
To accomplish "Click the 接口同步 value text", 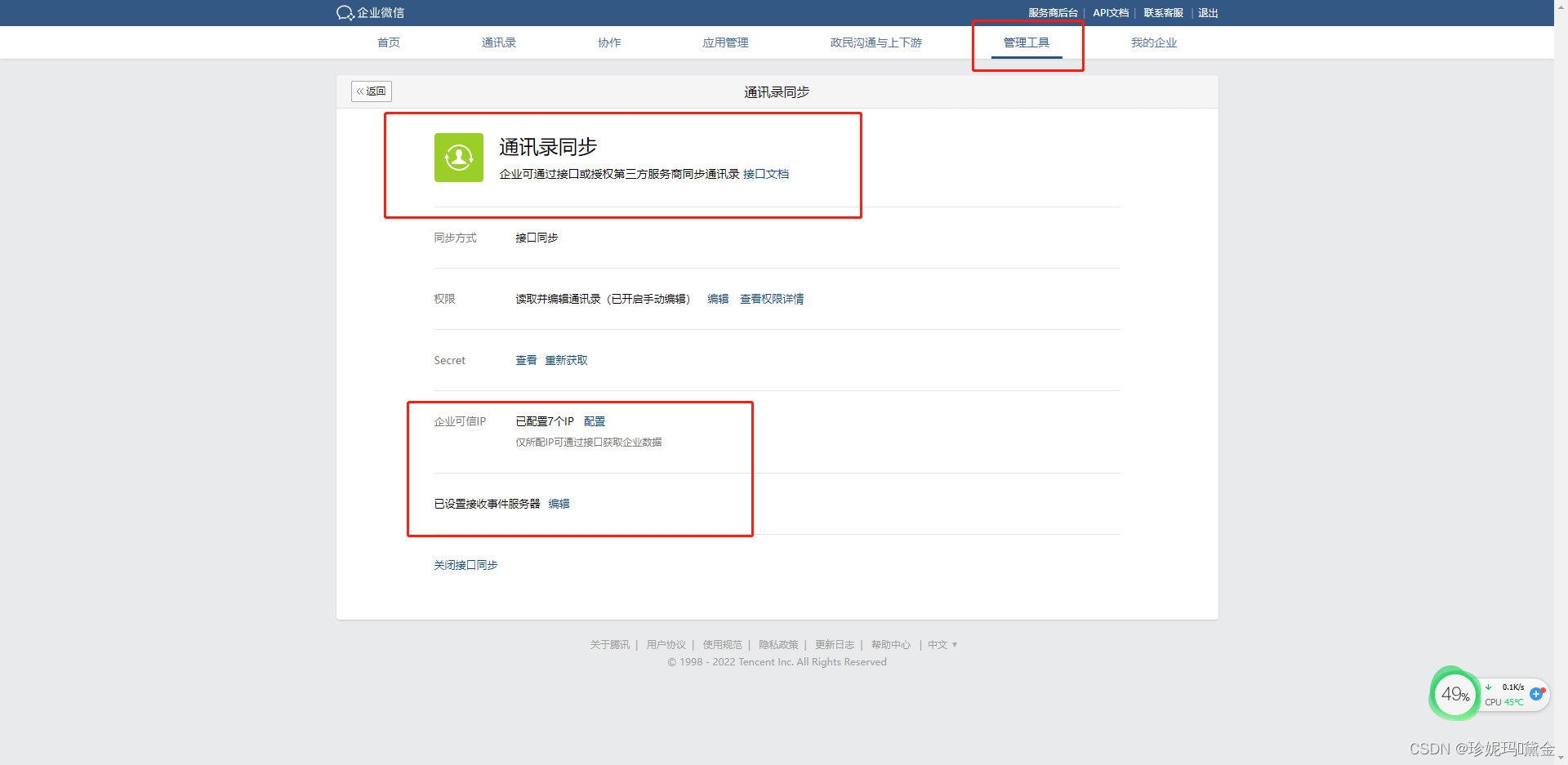I will point(537,238).
